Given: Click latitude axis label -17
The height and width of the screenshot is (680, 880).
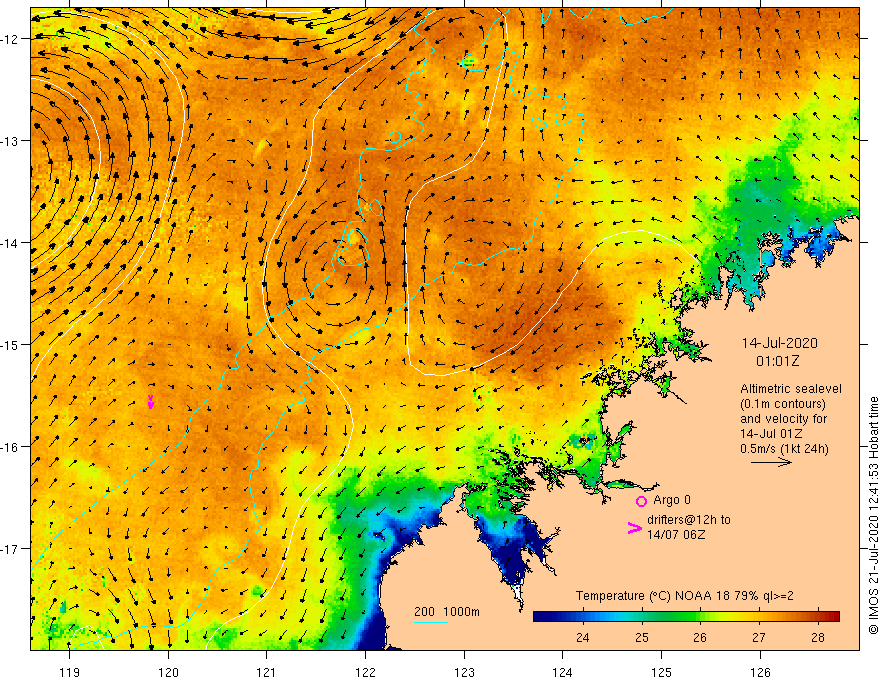Looking at the screenshot, I should click(x=9, y=549).
